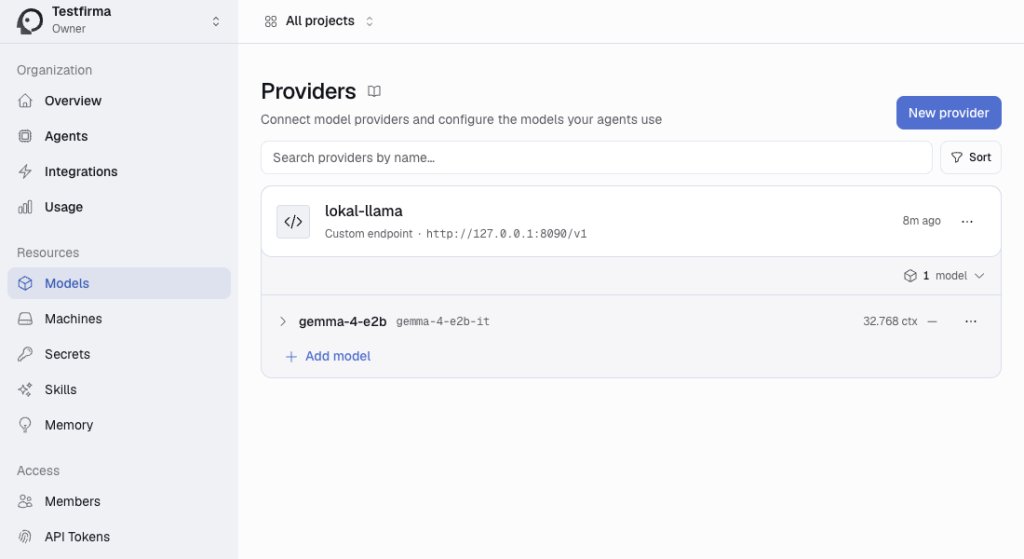Click the Add model link

tap(328, 356)
